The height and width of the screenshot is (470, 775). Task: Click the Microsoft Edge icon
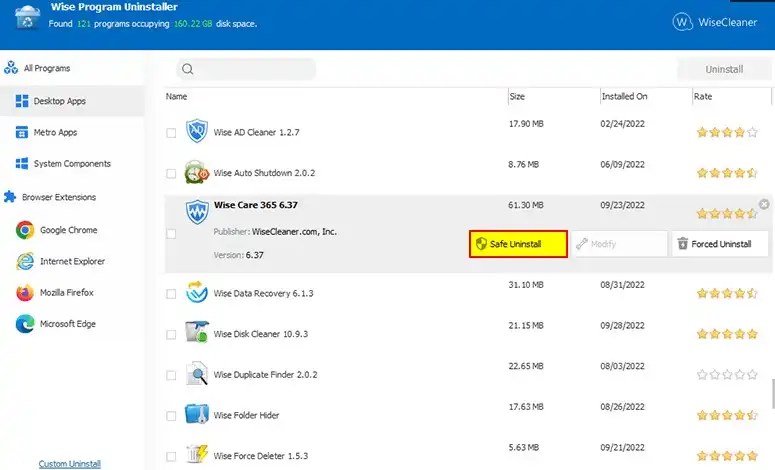click(25, 324)
